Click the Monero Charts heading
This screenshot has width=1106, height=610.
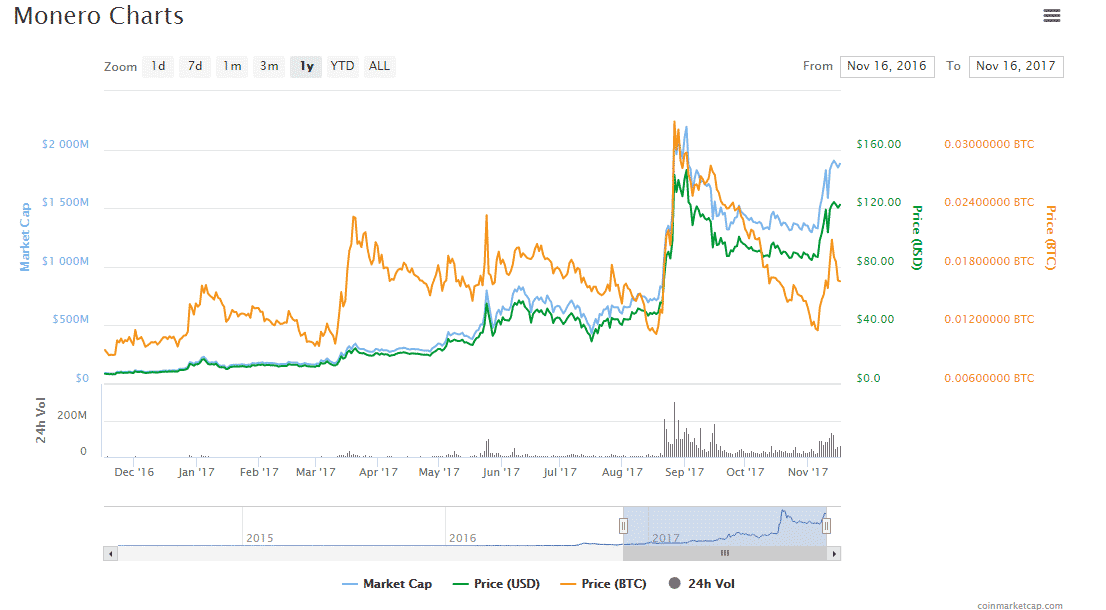coord(99,16)
